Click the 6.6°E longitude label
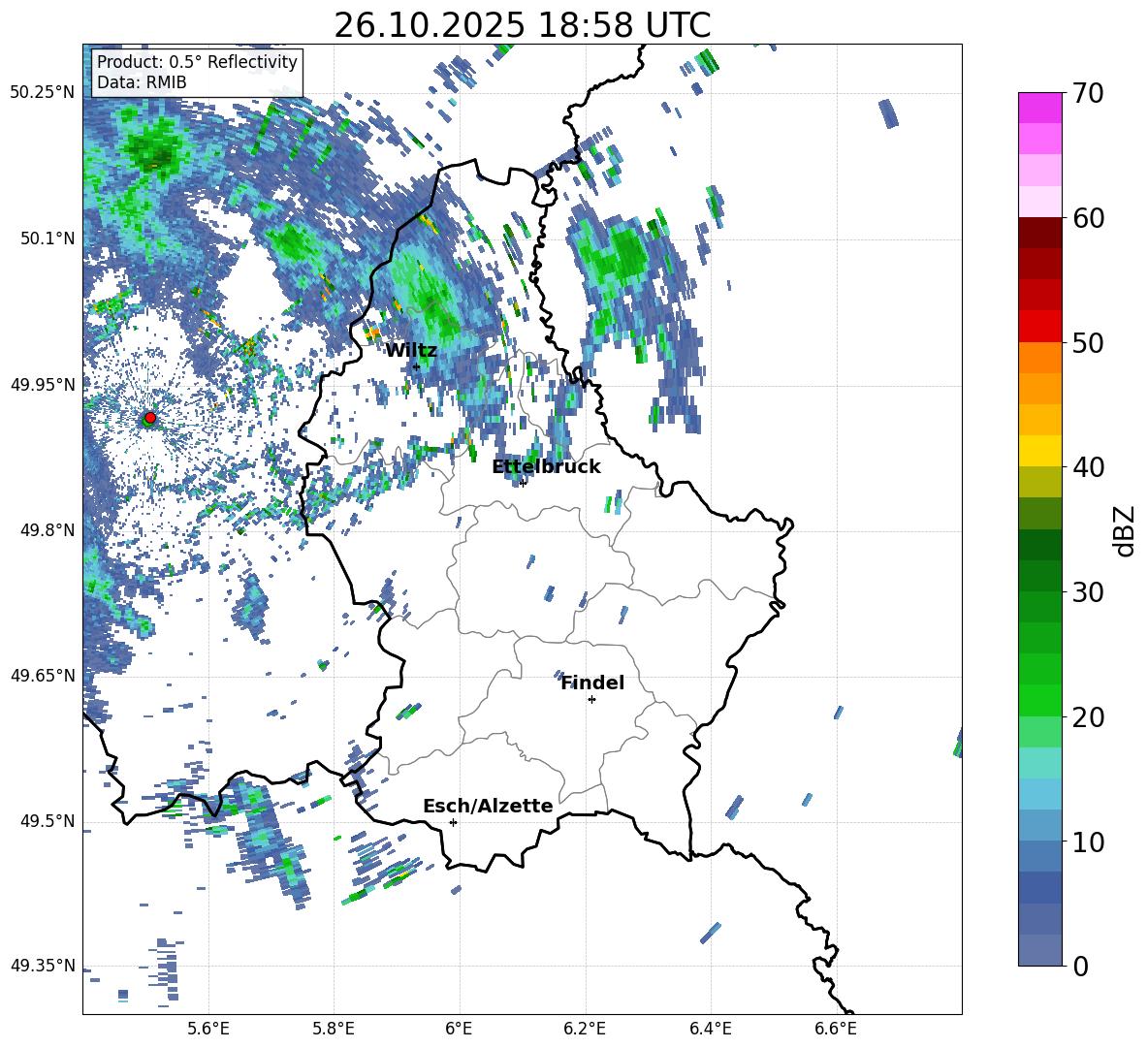This screenshot has width=1148, height=1048. [836, 1029]
